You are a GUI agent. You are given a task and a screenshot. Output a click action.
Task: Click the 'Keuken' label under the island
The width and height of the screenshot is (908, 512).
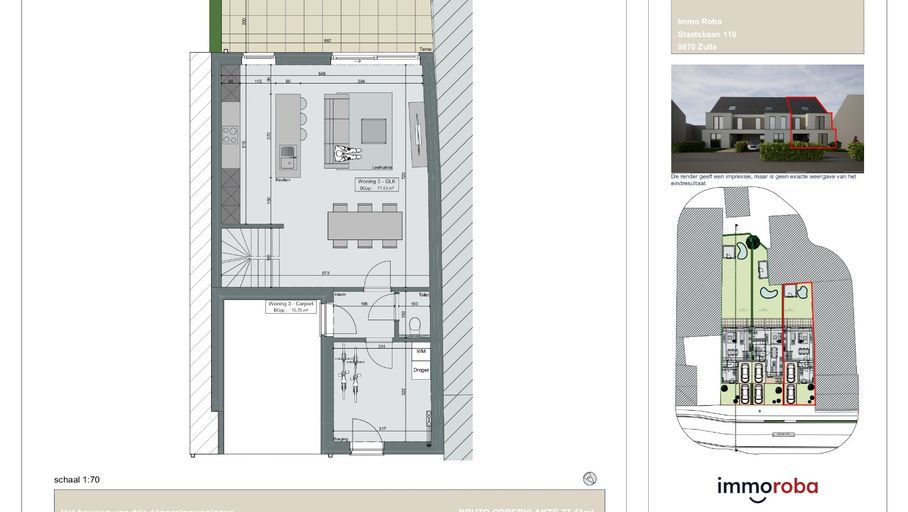click(x=283, y=180)
